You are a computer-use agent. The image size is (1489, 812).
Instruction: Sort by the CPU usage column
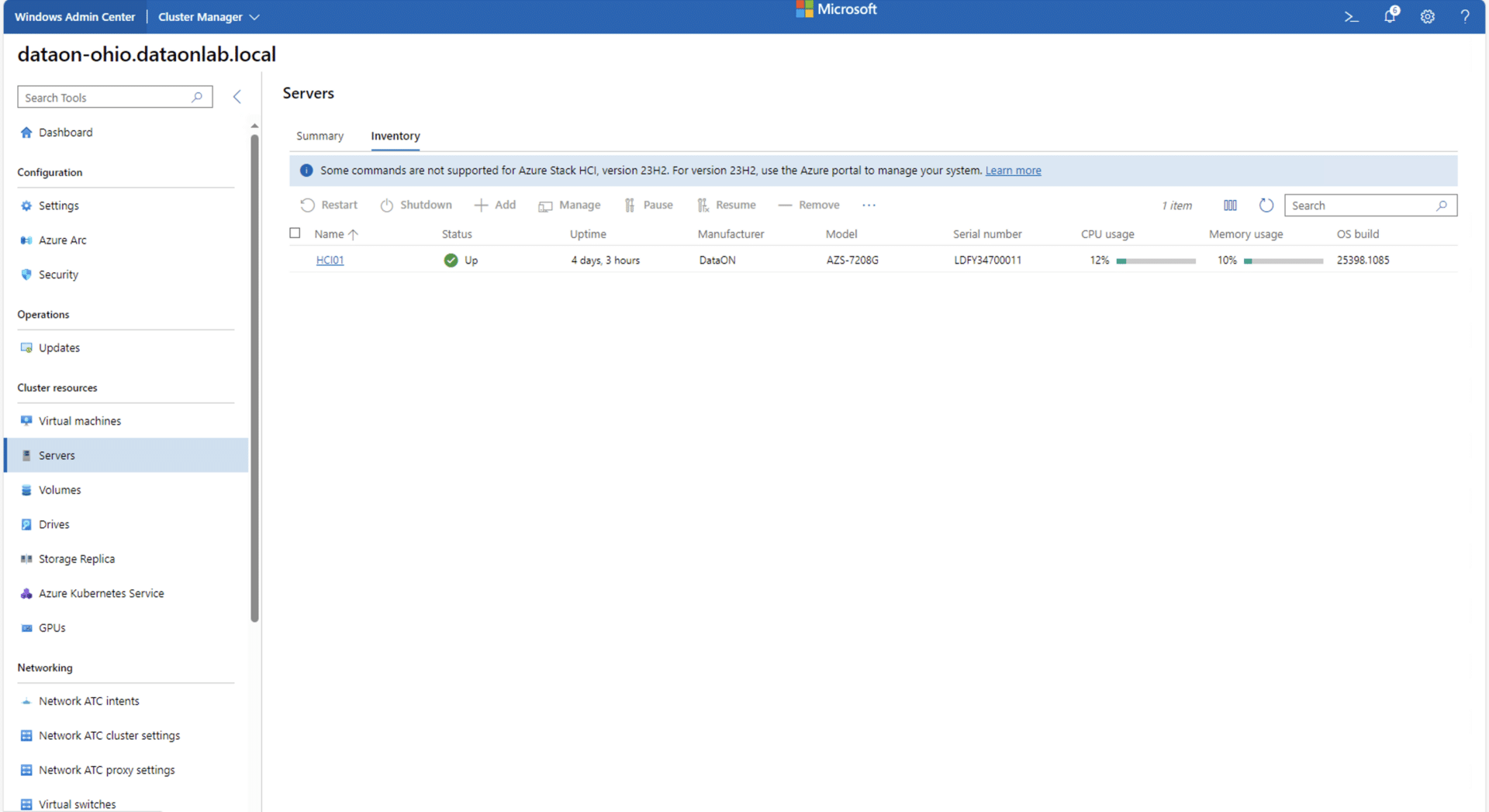pyautogui.click(x=1107, y=234)
